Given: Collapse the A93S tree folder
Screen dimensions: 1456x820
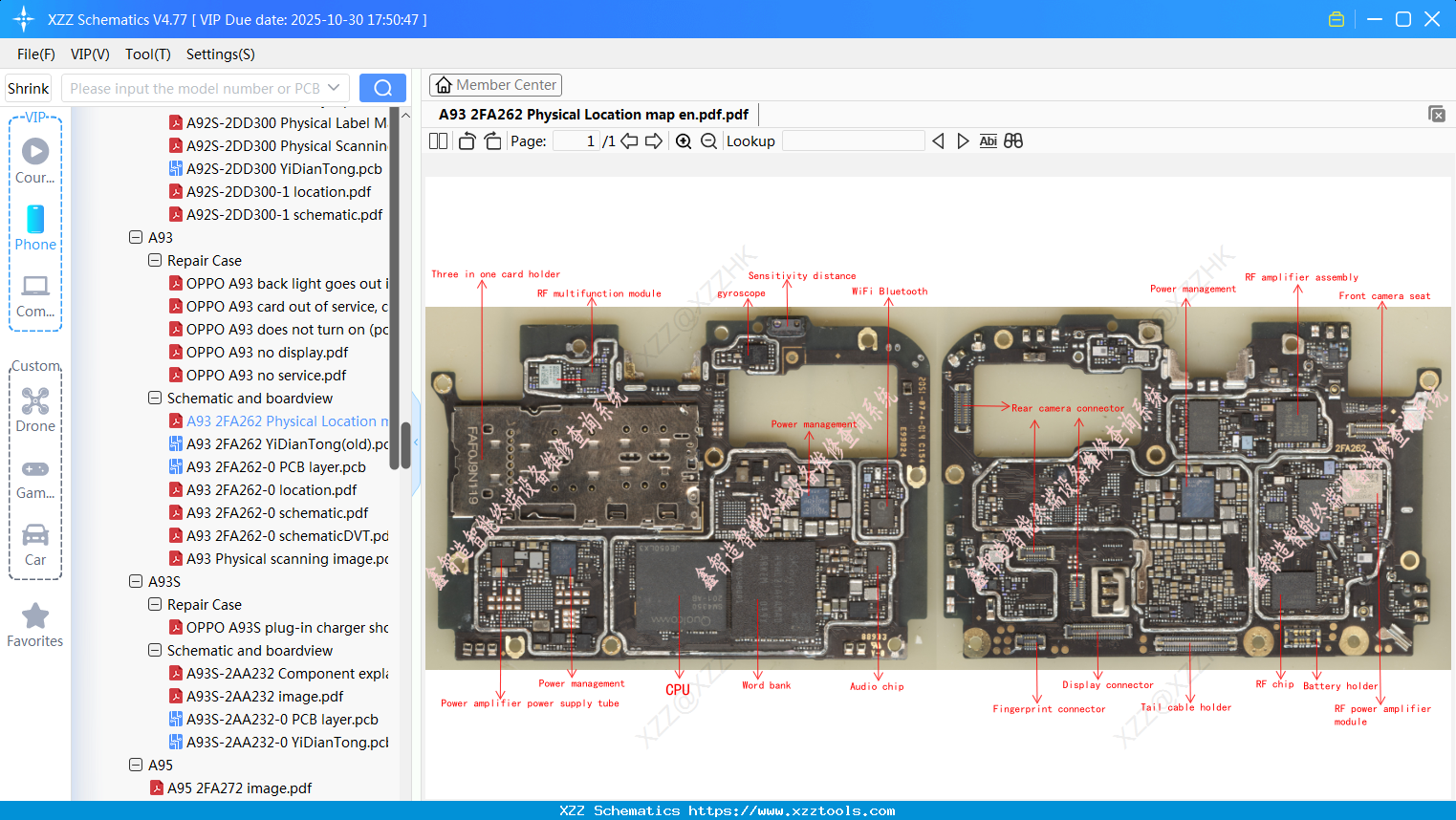Looking at the screenshot, I should click(x=136, y=581).
